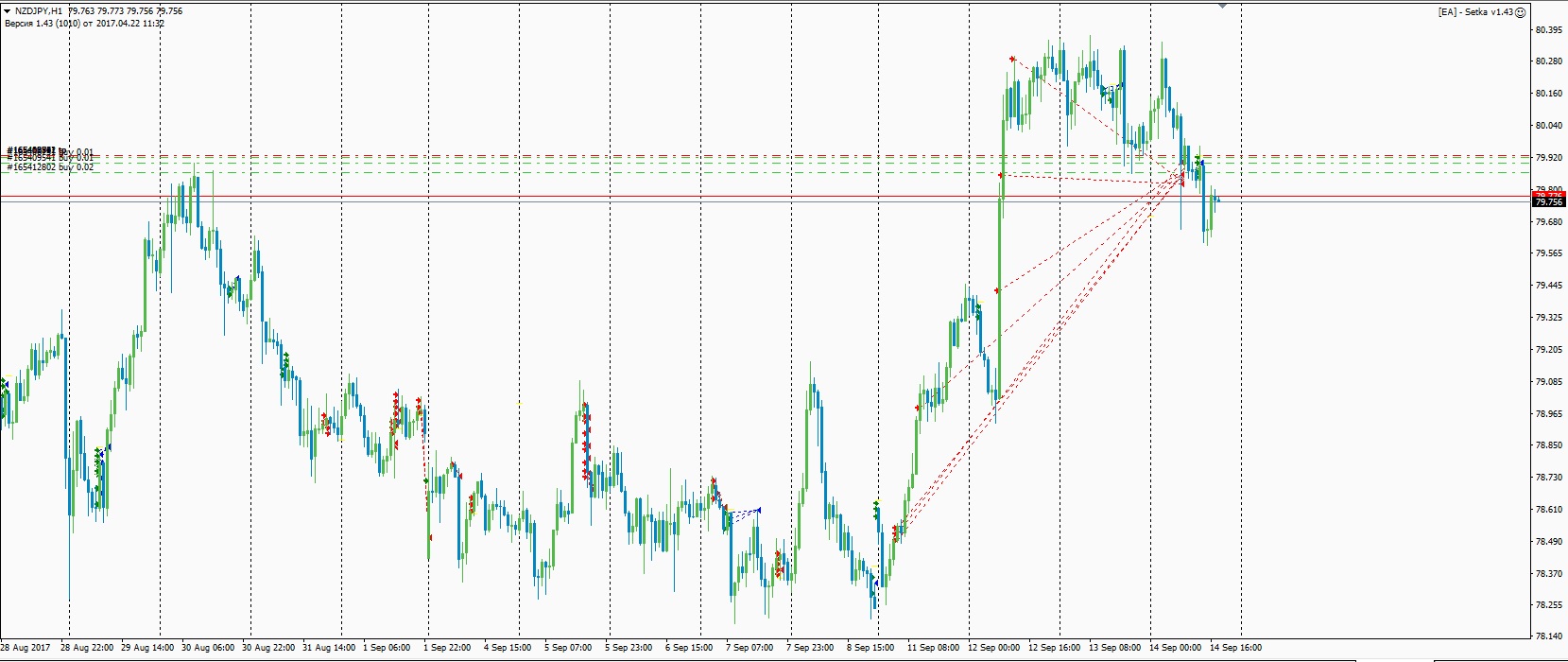Click the 12 Sep 16:00 time label
The height and width of the screenshot is (662, 1568).
coord(1055,648)
